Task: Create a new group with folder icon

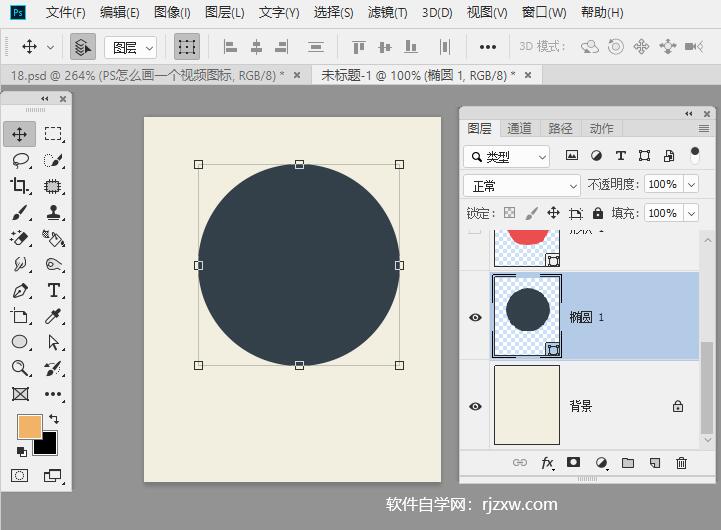Action: click(x=628, y=463)
